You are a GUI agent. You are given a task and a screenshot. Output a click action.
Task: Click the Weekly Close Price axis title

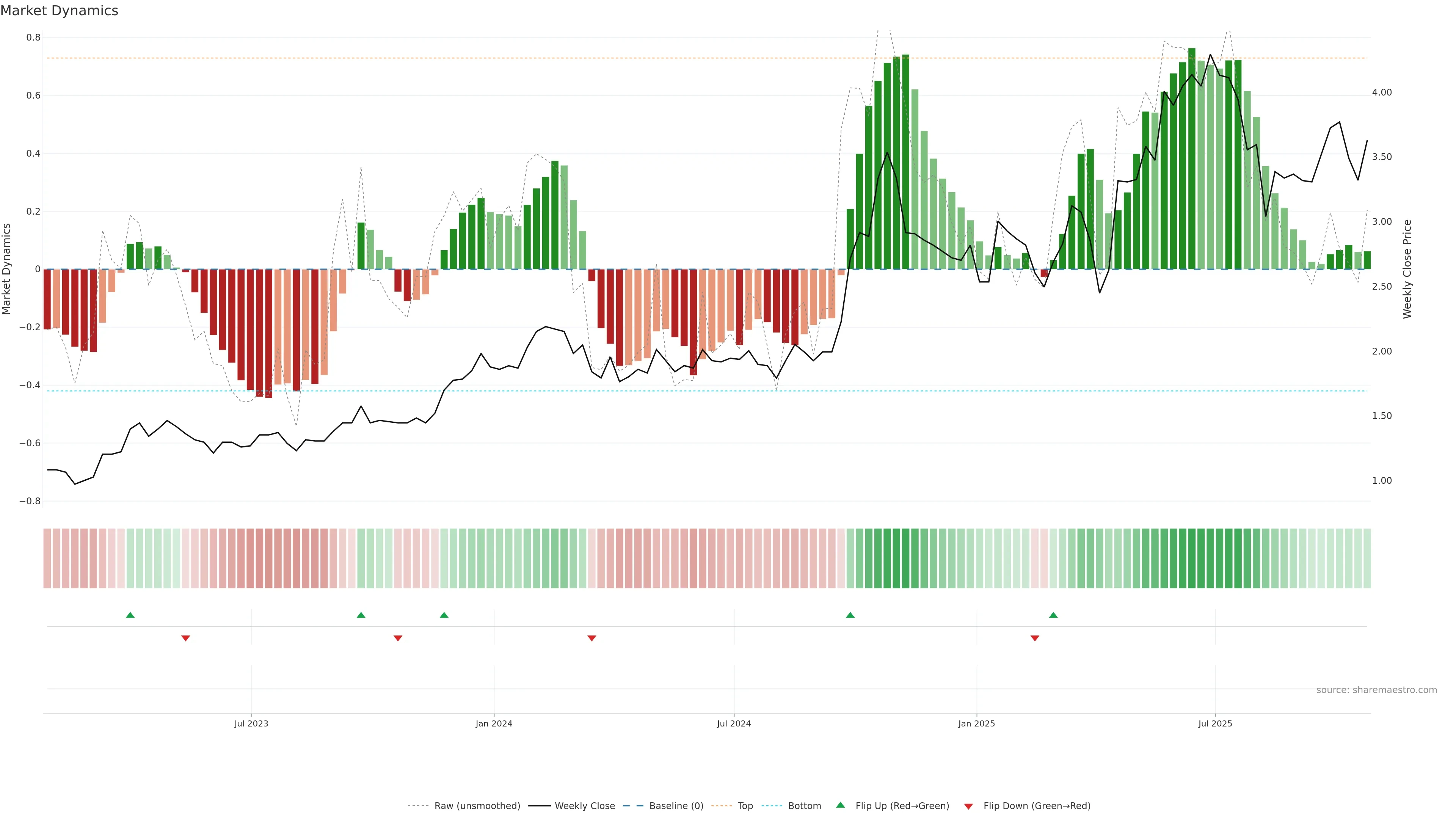(1407, 269)
